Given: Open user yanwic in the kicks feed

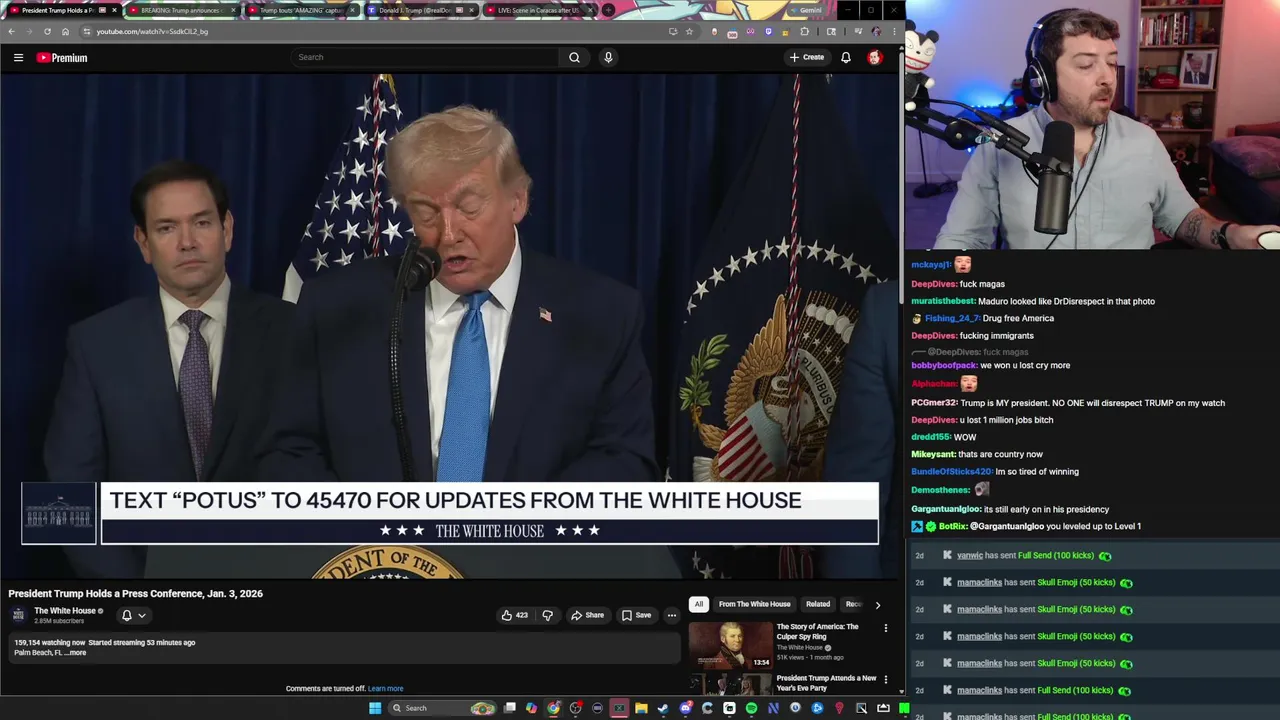Looking at the screenshot, I should click(x=969, y=555).
